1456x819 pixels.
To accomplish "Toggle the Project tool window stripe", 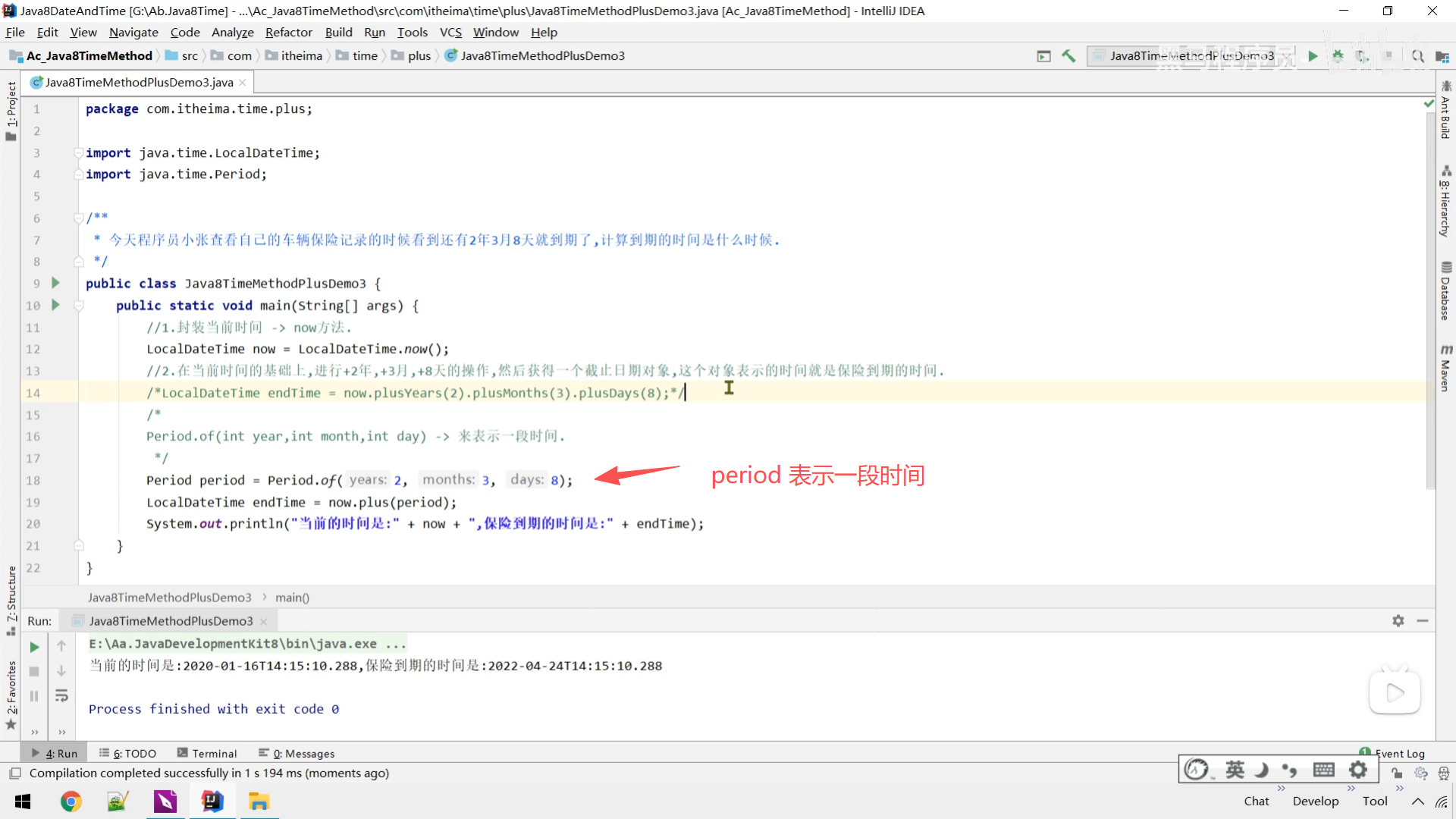I will coord(11,110).
